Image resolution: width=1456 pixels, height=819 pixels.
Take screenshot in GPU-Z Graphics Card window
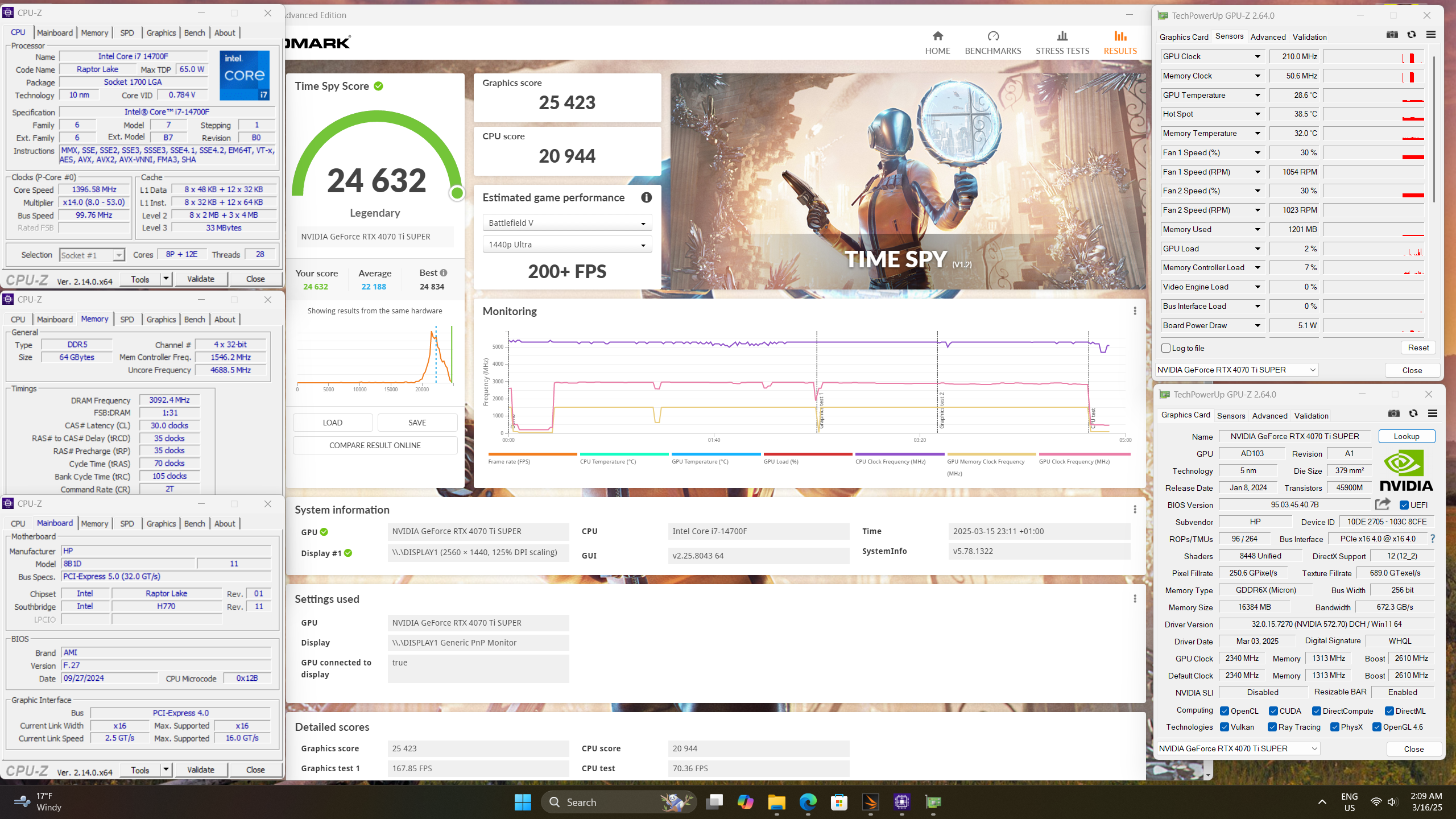coord(1393,414)
